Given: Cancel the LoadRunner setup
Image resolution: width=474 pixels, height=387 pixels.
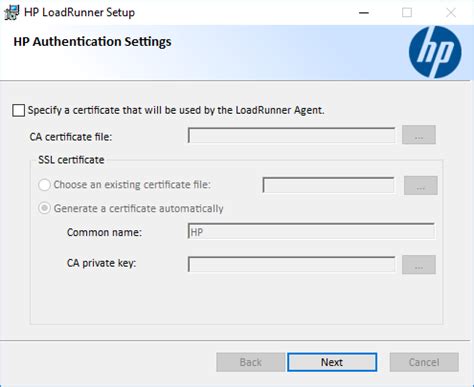Looking at the screenshot, I should pyautogui.click(x=424, y=362).
